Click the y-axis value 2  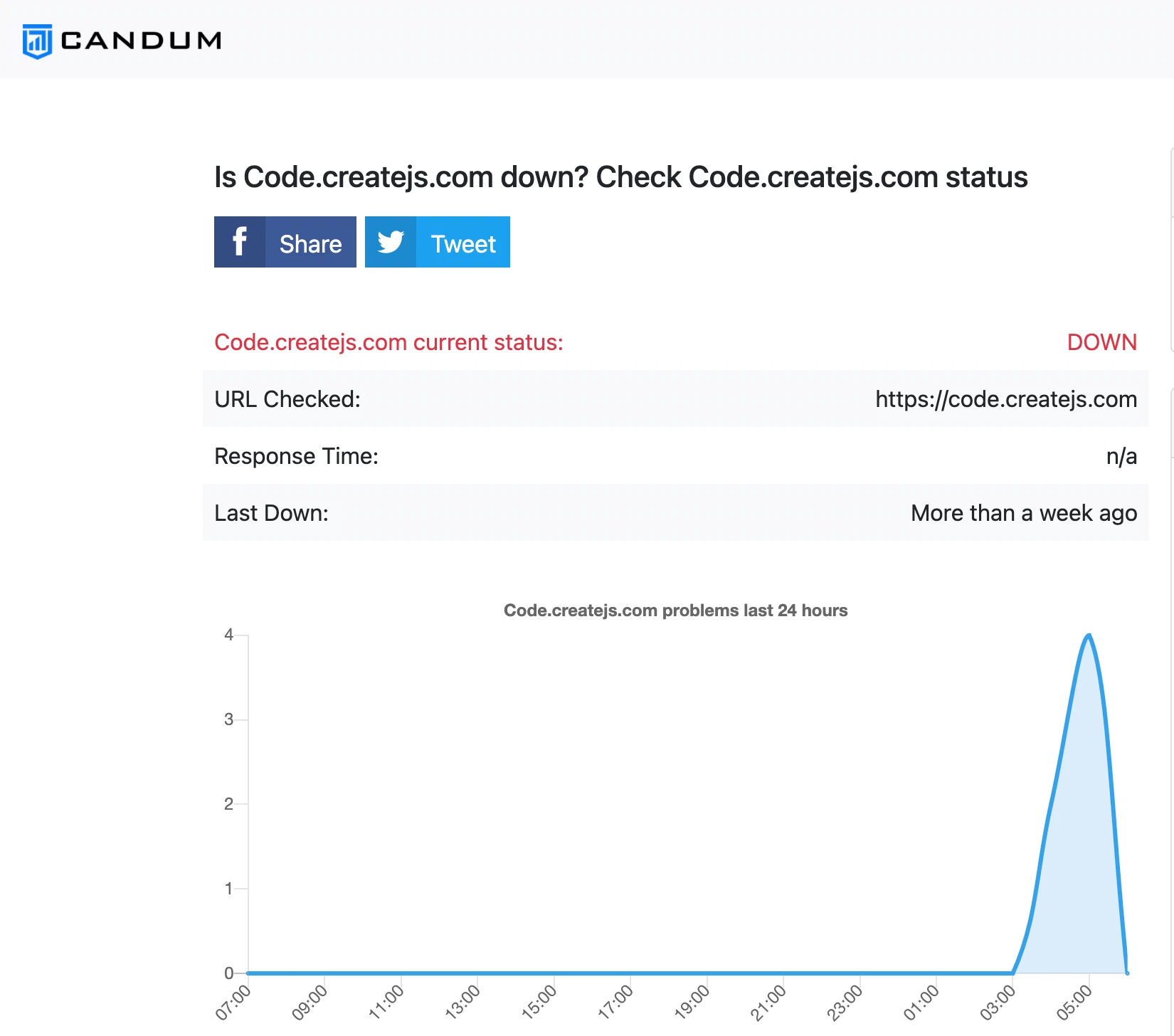click(228, 804)
